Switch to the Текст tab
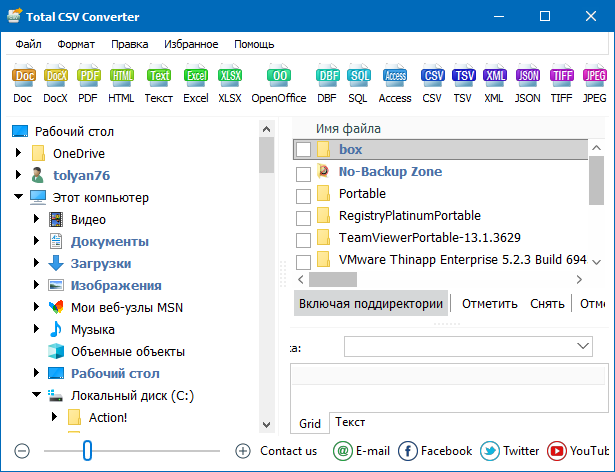This screenshot has width=615, height=472. point(350,423)
